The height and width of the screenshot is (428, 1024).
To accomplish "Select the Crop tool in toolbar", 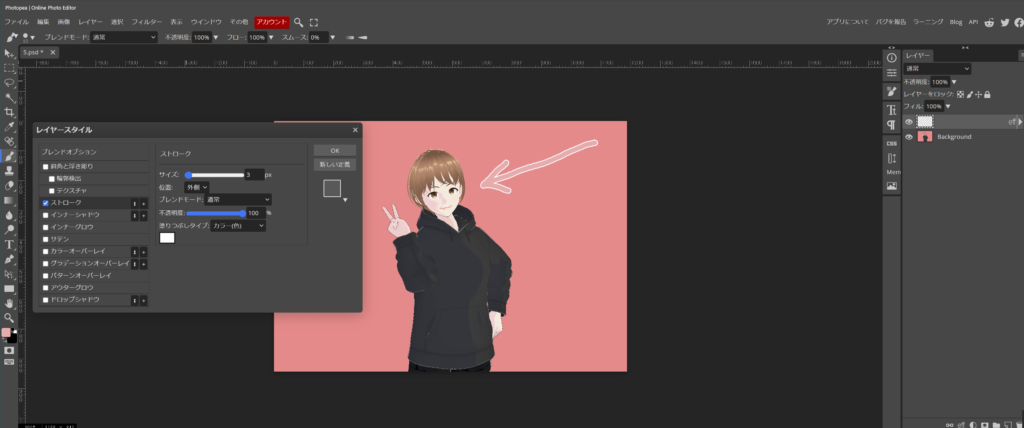I will 9,112.
